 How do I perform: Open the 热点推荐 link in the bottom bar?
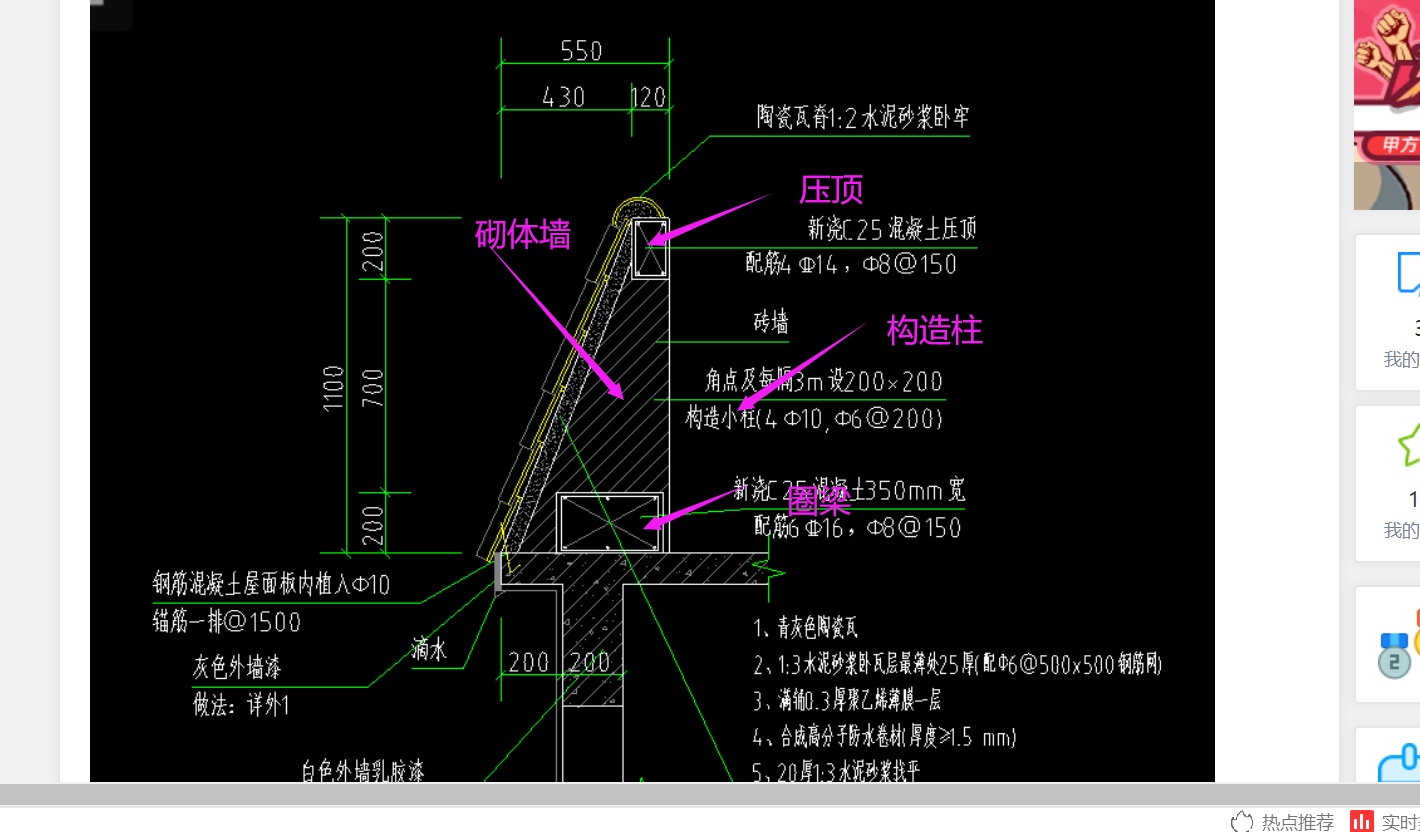tap(1297, 823)
